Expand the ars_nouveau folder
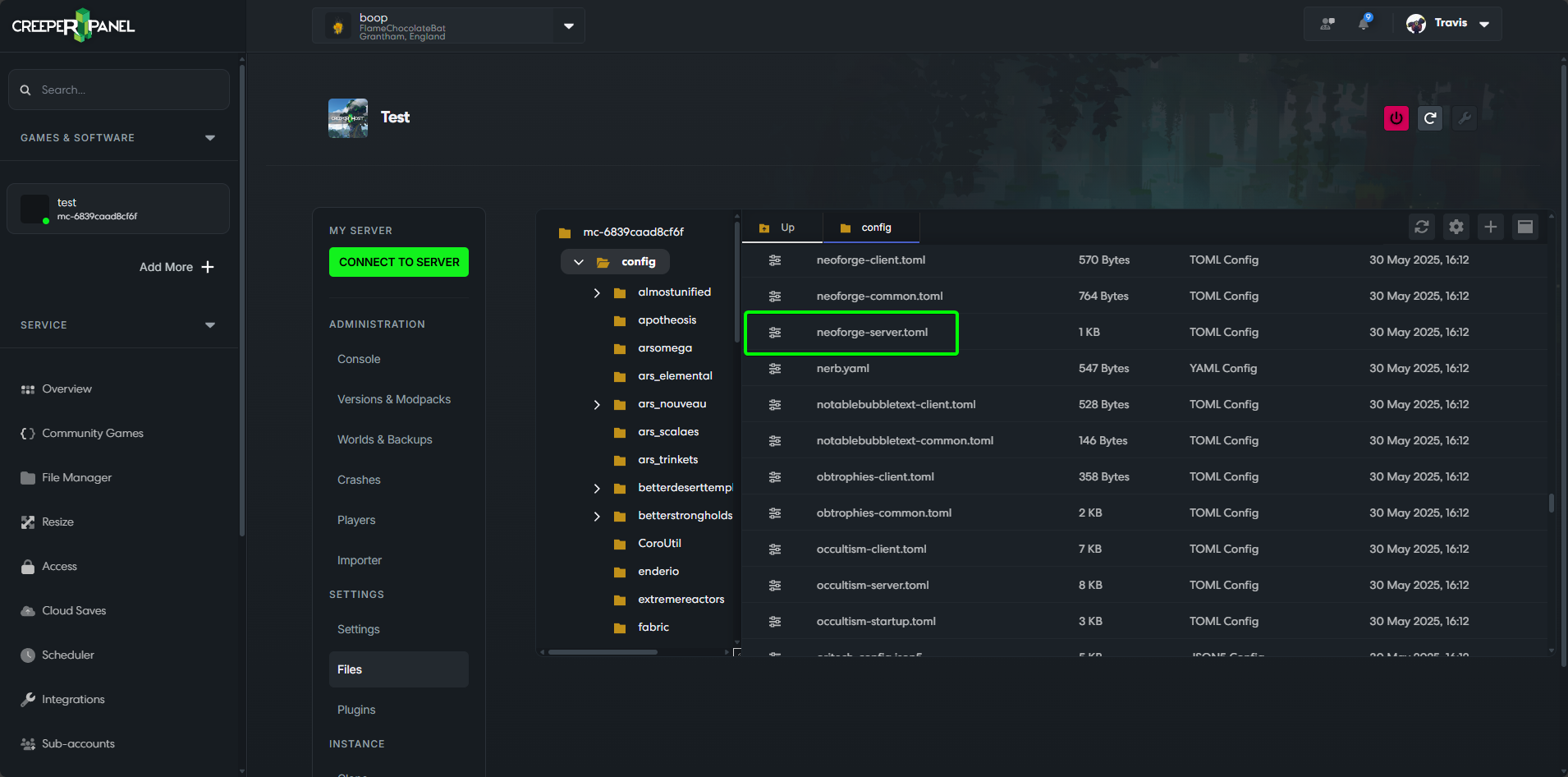1568x777 pixels. (x=597, y=404)
